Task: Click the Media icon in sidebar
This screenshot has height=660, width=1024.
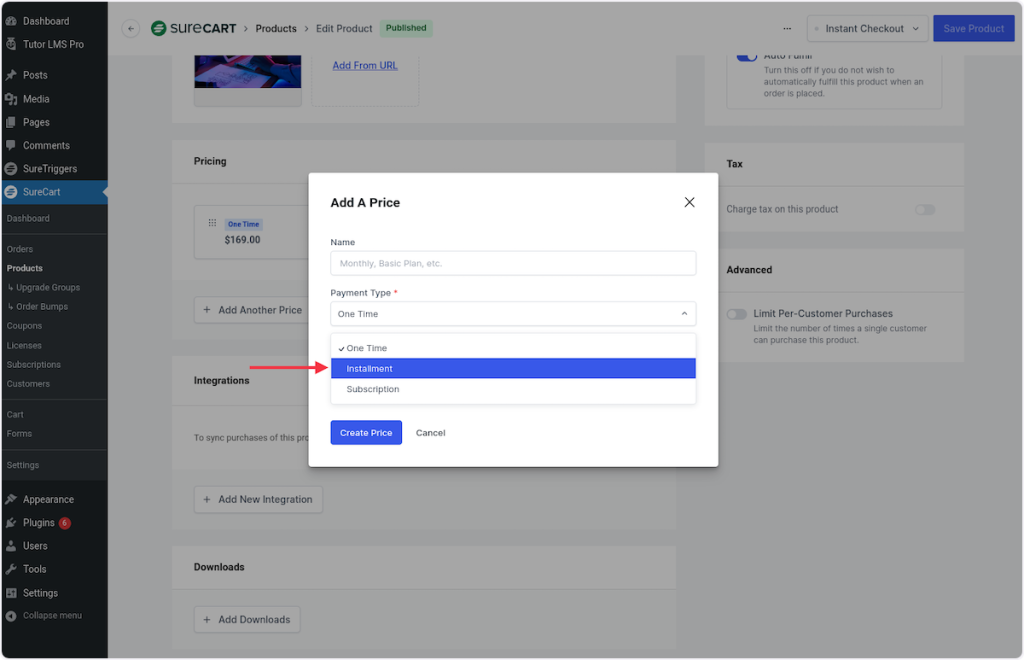Action: pos(11,99)
